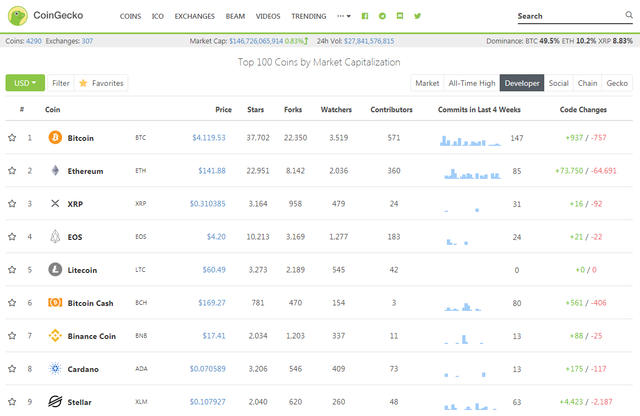Screen dimensions: 640x416
Task: Open Bitcoin price link $4,119.53
Action: pos(209,138)
